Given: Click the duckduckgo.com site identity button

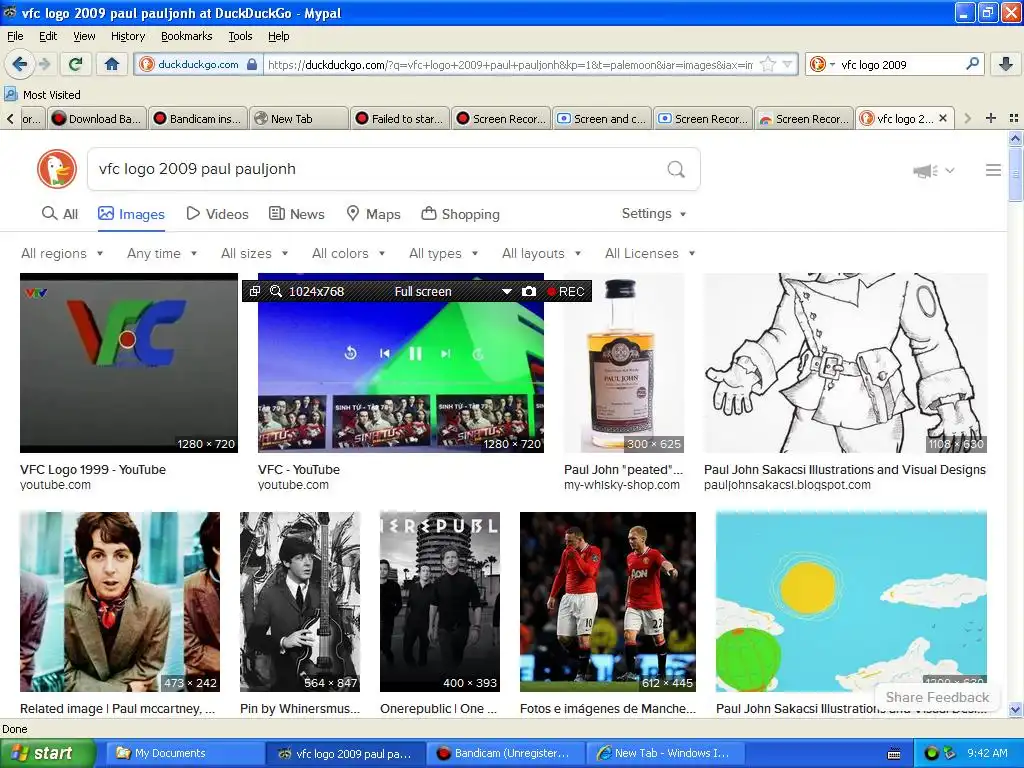Looking at the screenshot, I should coord(199,64).
